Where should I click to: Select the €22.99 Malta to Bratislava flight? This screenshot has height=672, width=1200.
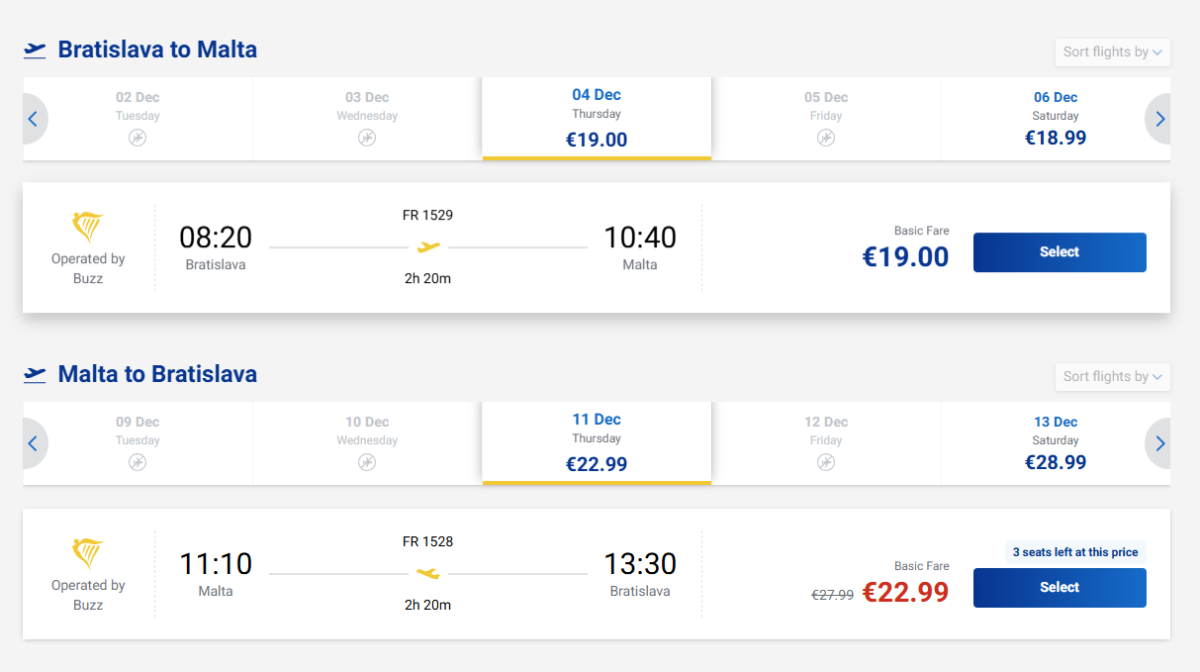(x=1059, y=587)
